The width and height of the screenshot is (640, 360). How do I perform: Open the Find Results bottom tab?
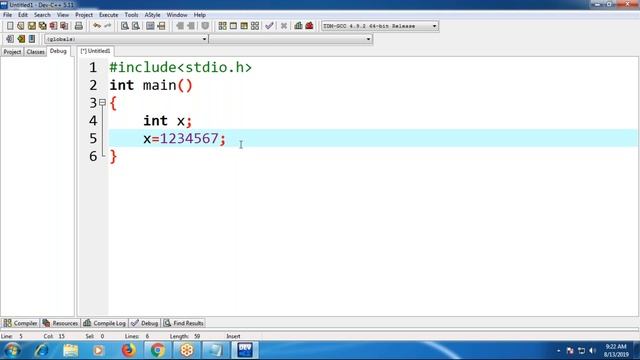coord(183,323)
